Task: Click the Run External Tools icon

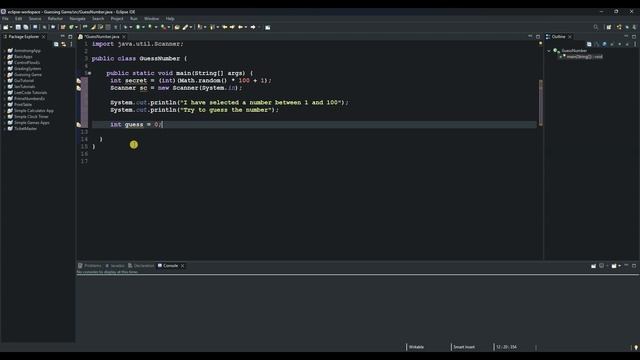Action: click(x=163, y=27)
